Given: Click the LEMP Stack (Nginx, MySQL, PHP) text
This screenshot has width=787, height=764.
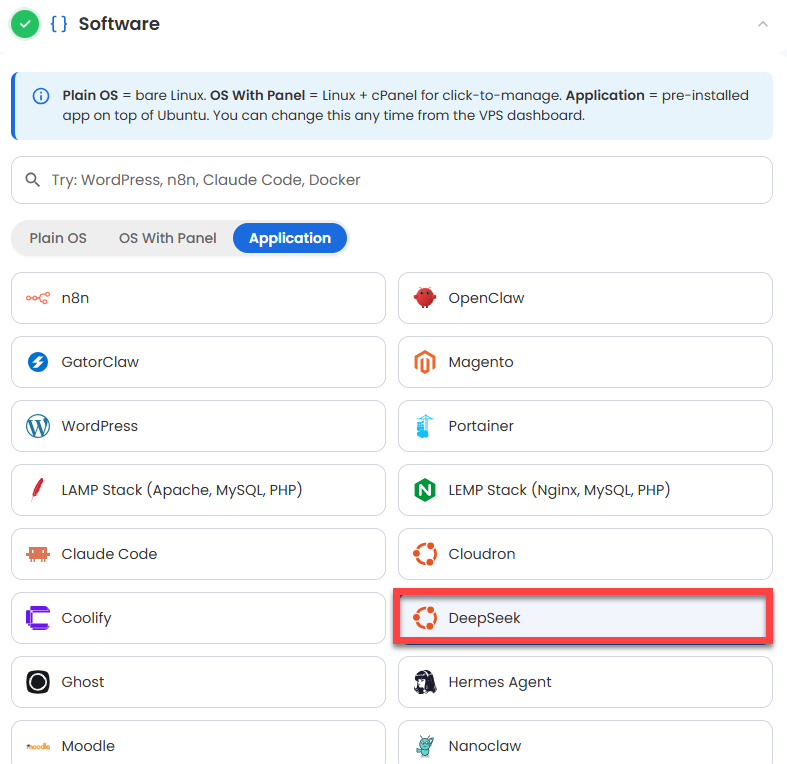Looking at the screenshot, I should 559,490.
